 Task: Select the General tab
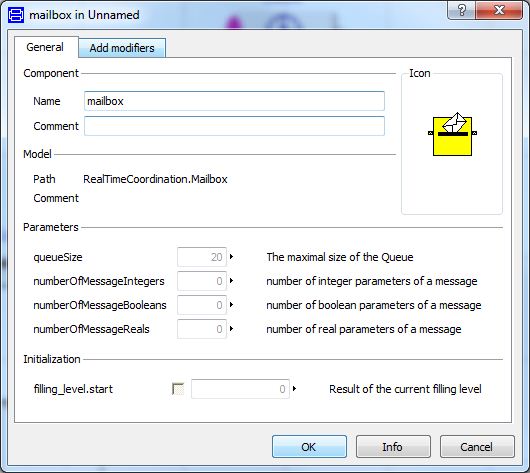click(45, 47)
